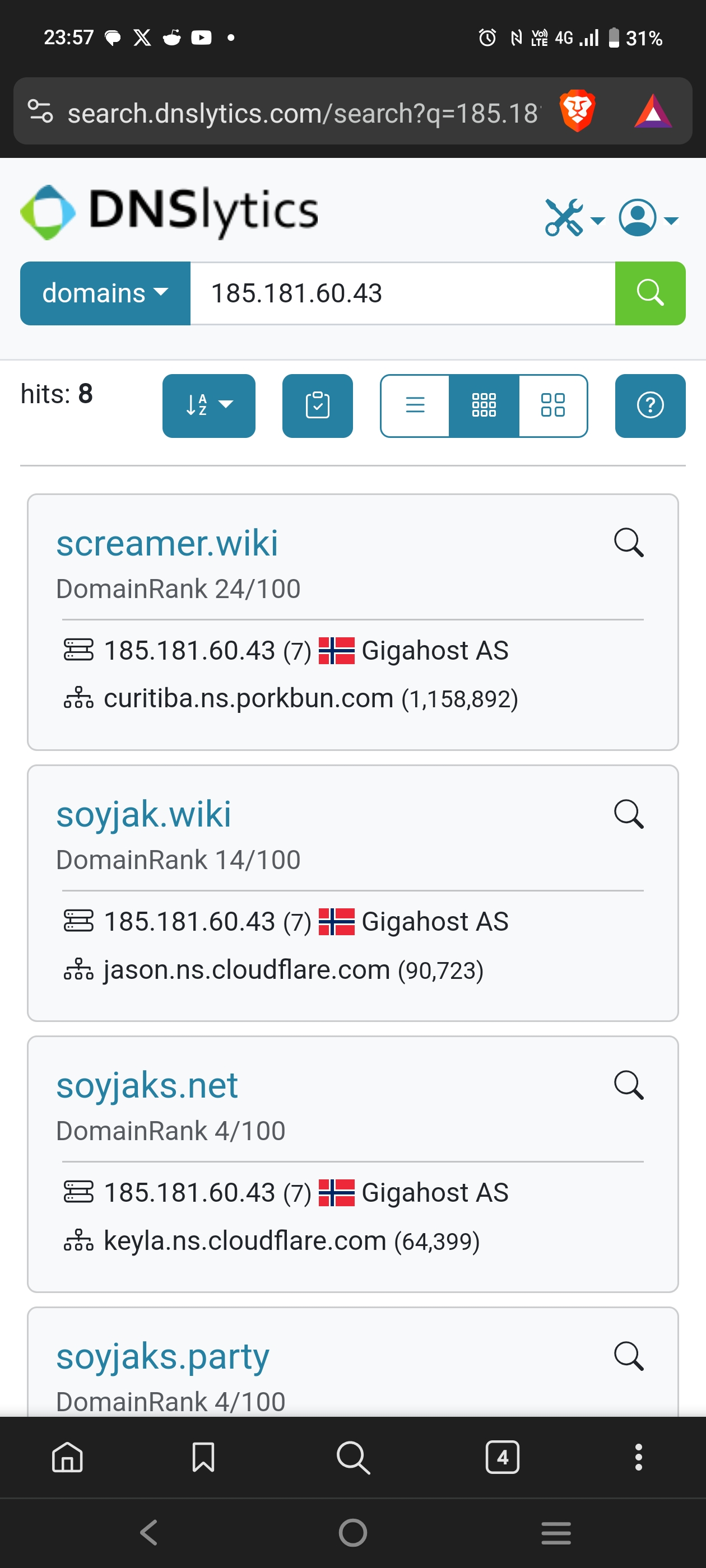
Task: Open the soyjaks.party domain link
Action: 162,1357
